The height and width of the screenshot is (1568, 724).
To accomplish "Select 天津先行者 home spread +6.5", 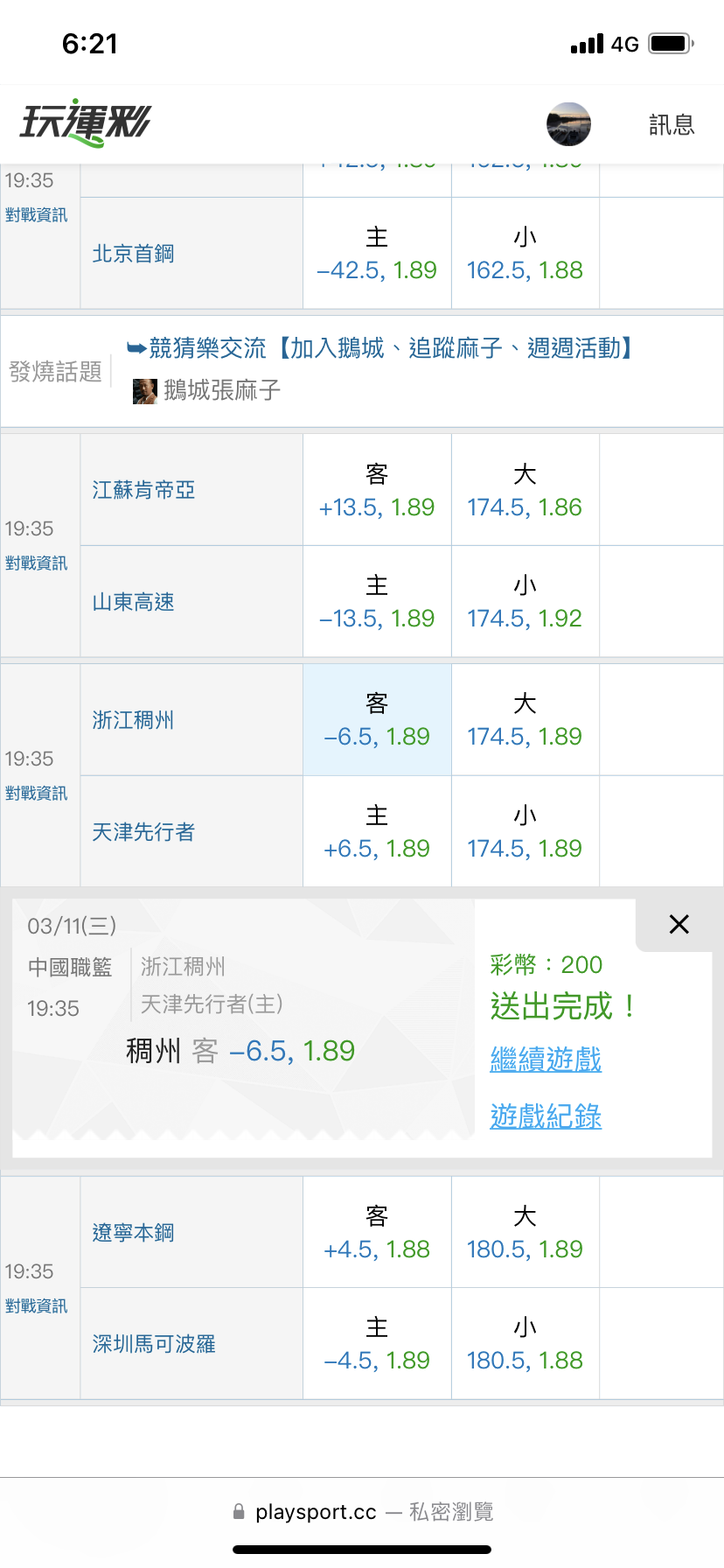I will coord(377,832).
